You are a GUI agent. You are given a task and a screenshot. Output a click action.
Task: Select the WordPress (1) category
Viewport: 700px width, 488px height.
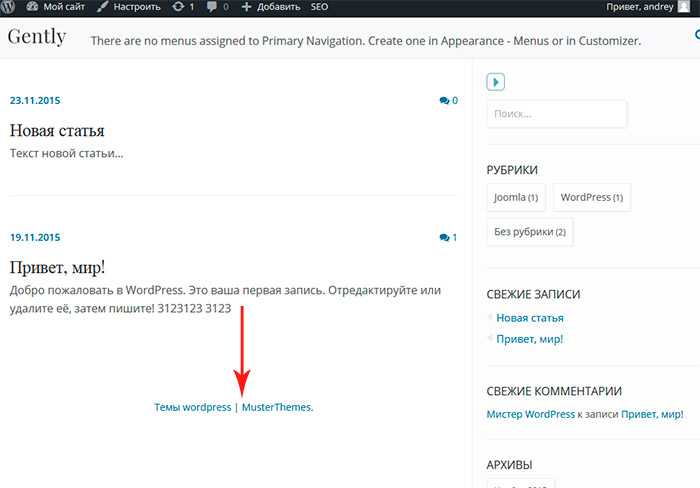(x=592, y=197)
